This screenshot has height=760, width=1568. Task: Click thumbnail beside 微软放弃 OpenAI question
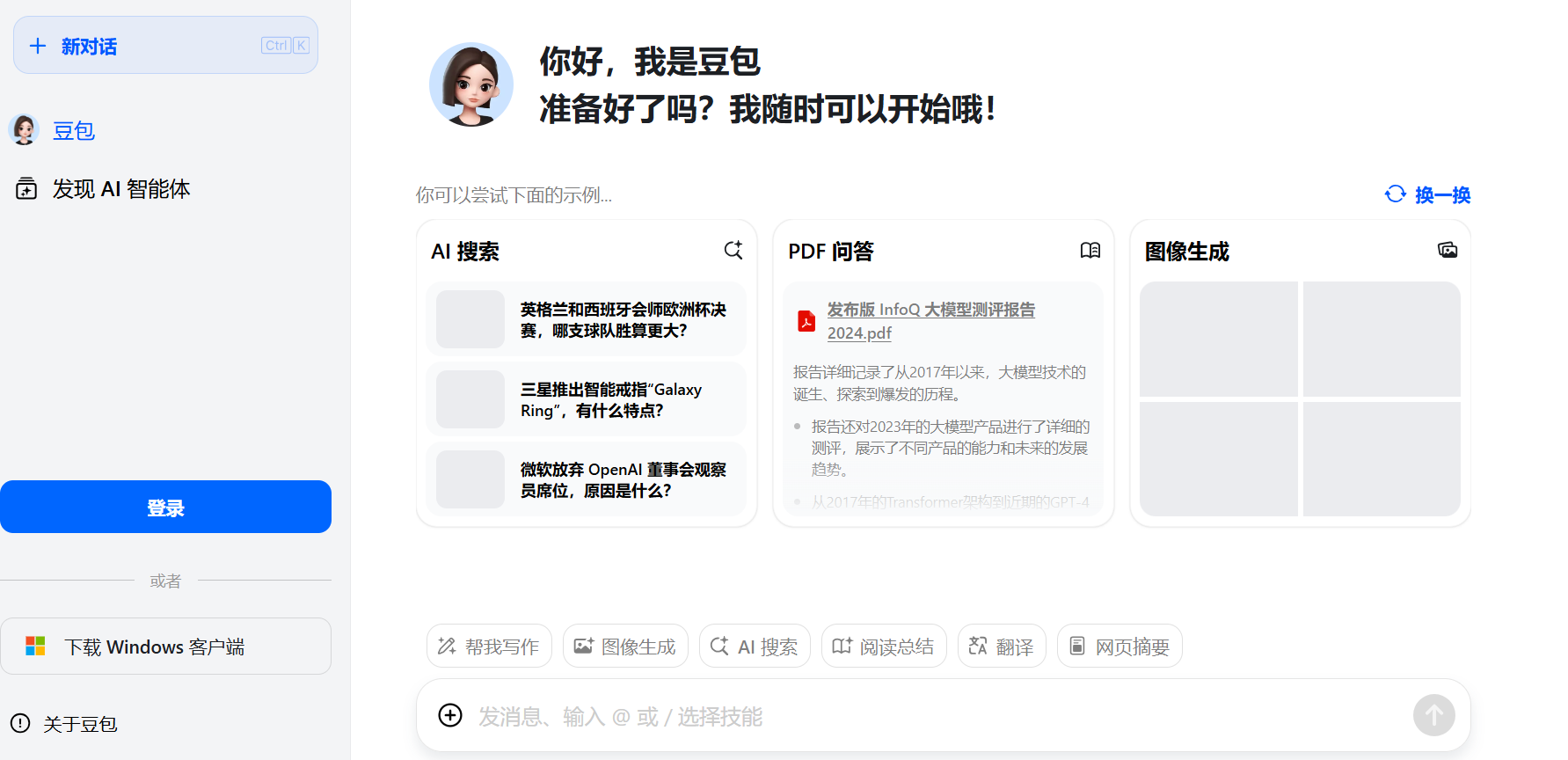pos(470,479)
